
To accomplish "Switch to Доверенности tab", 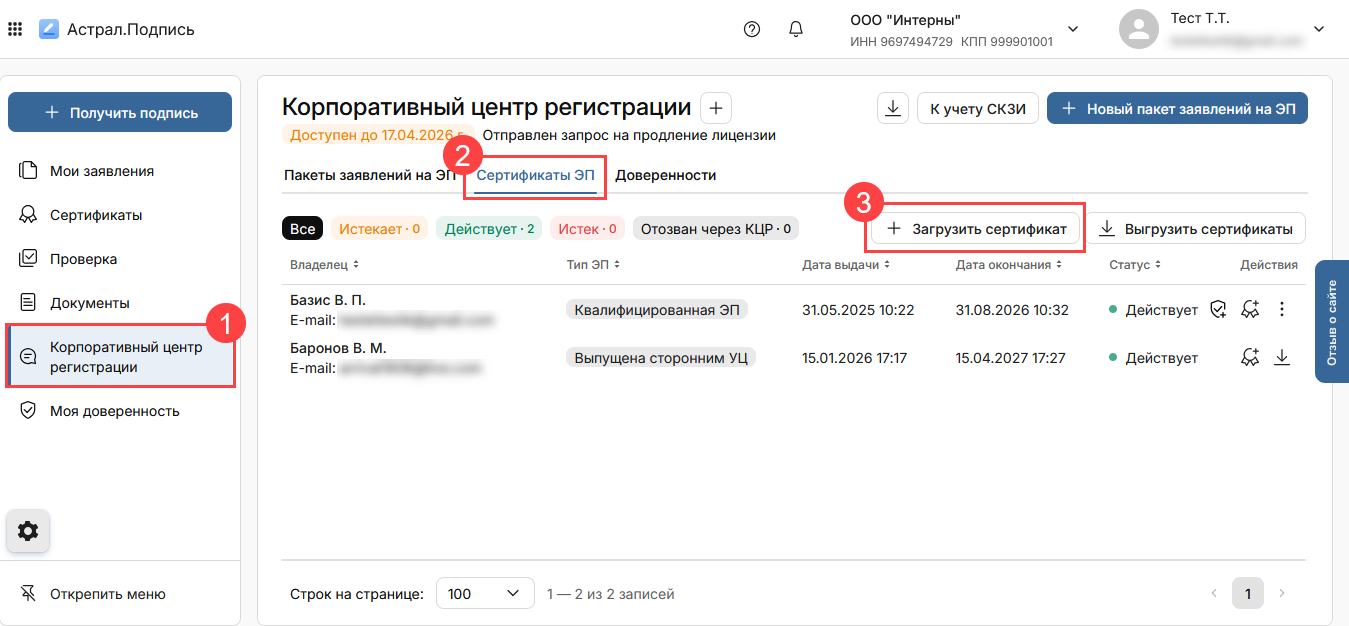I will pyautogui.click(x=665, y=175).
